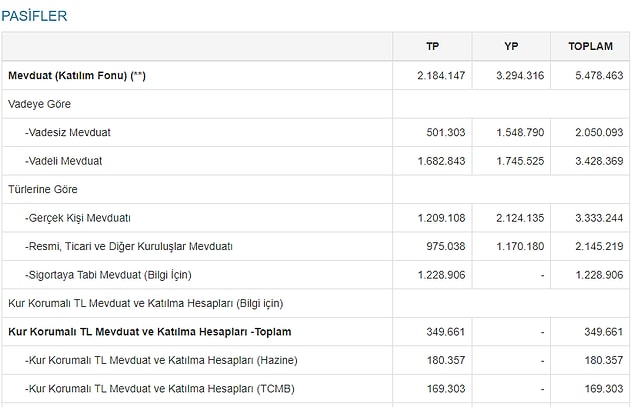Click Kur Korumalı Hesapları (TCMB) row
635x407 pixels.
click(x=147, y=388)
